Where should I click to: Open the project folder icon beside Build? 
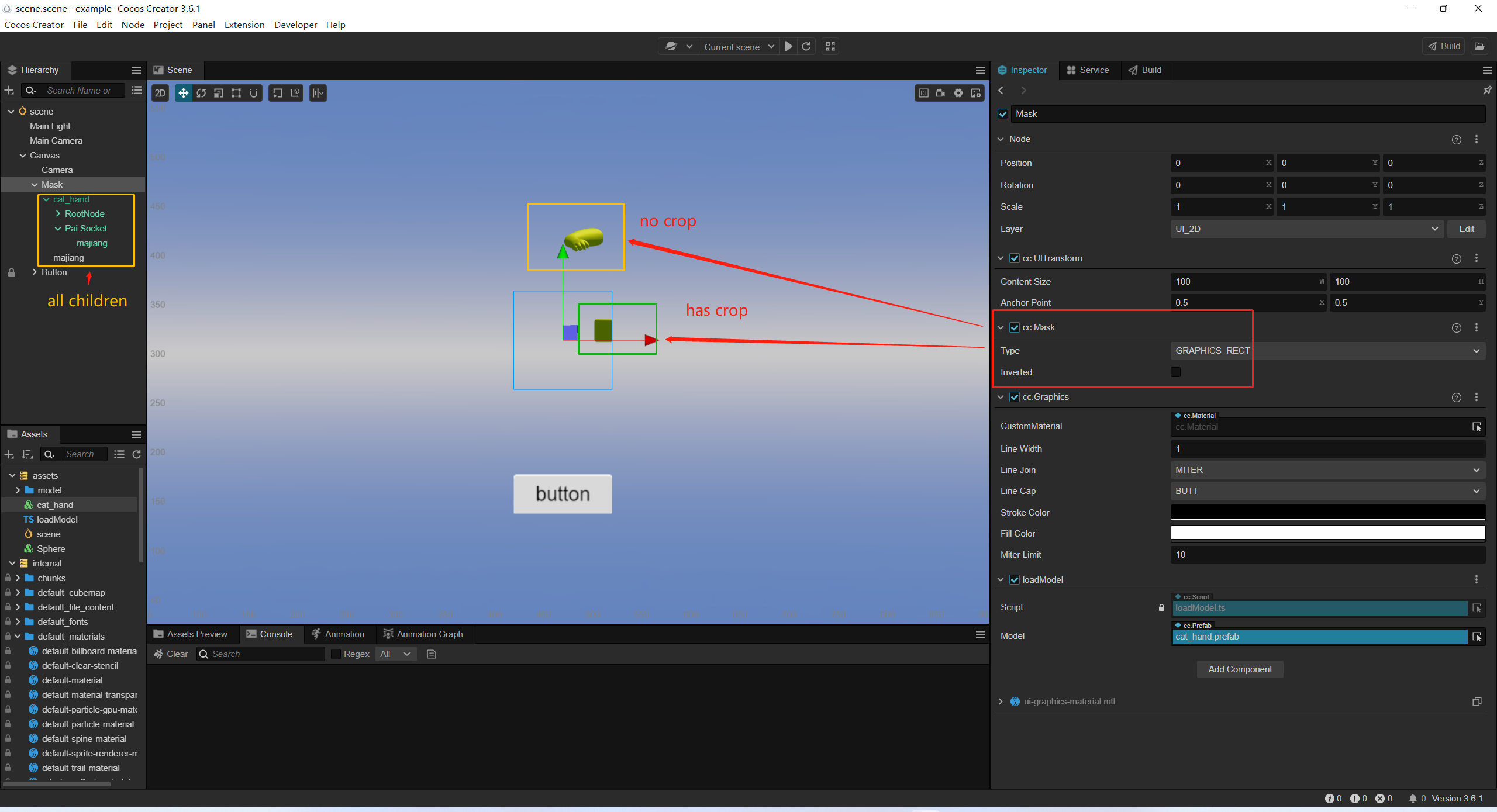point(1479,46)
